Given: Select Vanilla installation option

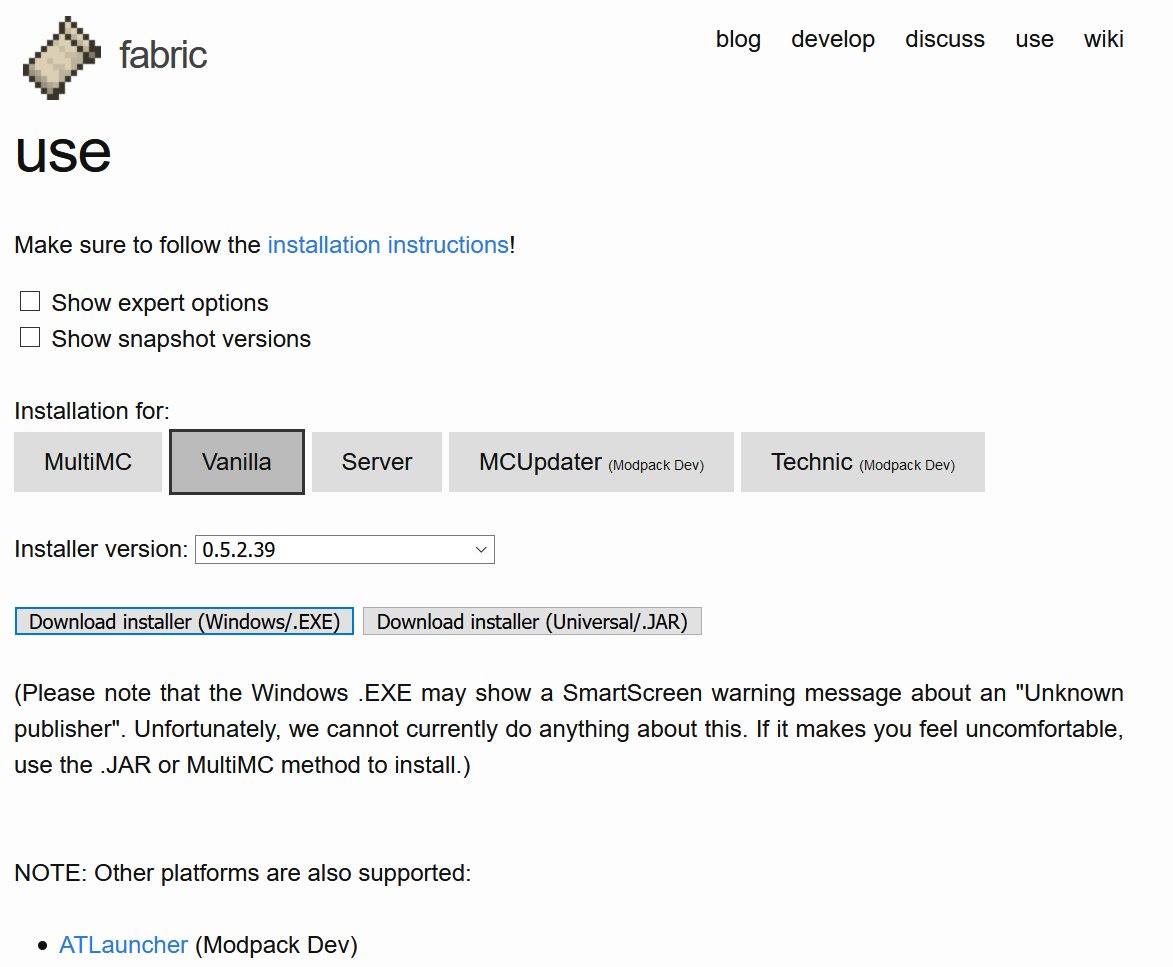Looking at the screenshot, I should [x=237, y=462].
